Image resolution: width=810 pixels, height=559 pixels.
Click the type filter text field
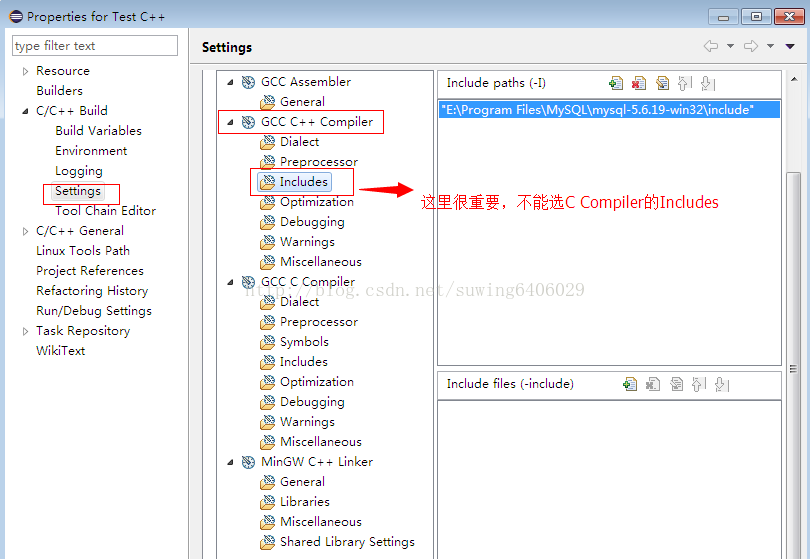click(x=95, y=46)
